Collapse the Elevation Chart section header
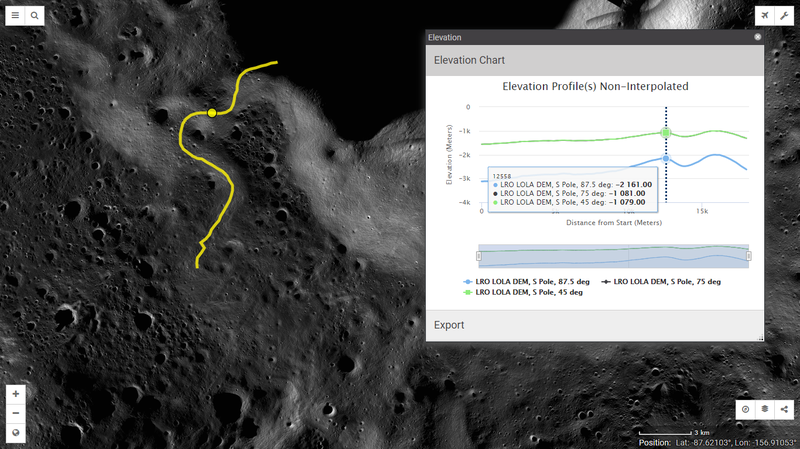Image resolution: width=800 pixels, height=449 pixels. pyautogui.click(x=595, y=60)
